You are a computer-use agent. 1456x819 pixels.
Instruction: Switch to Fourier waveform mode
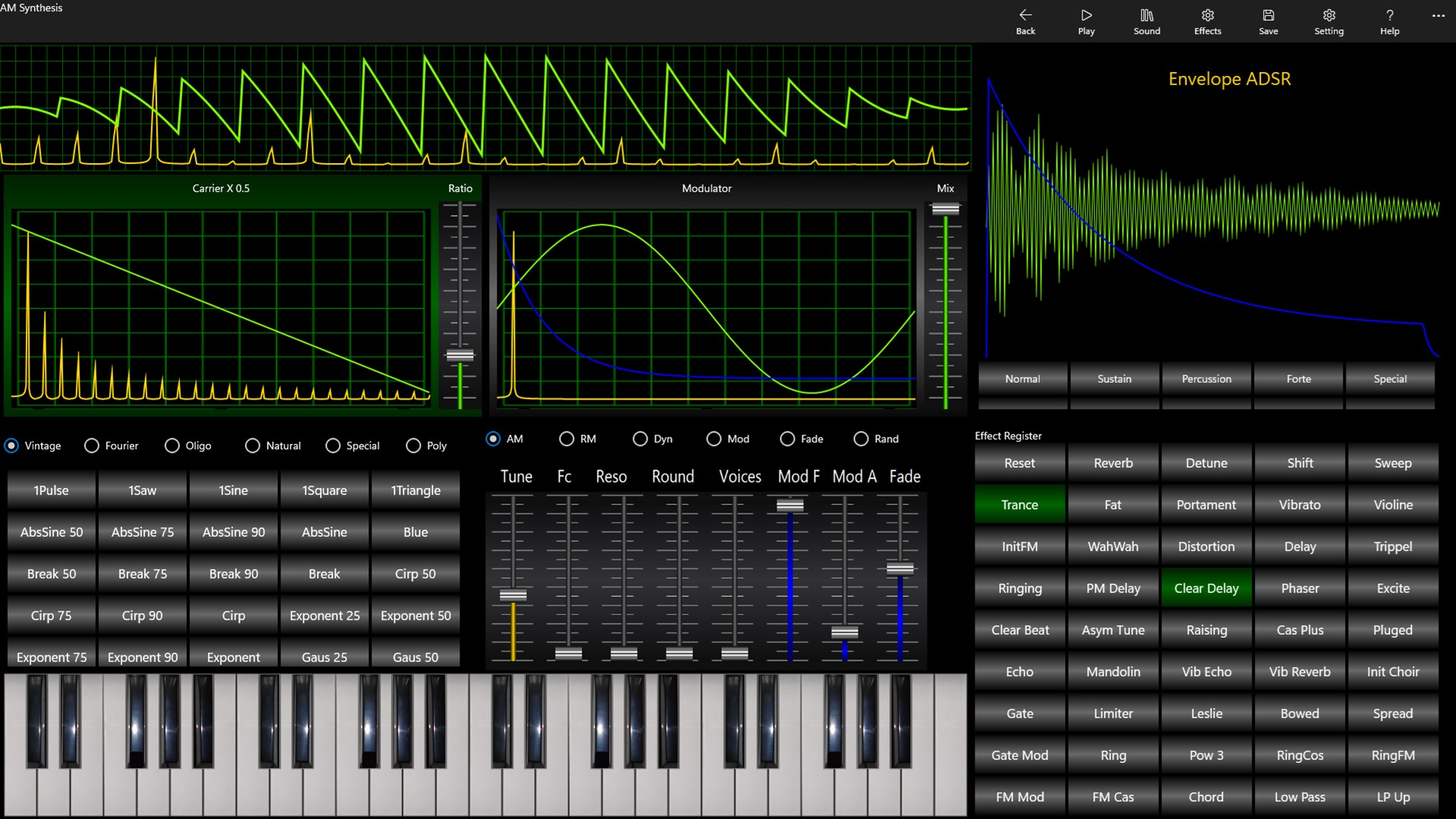(91, 445)
